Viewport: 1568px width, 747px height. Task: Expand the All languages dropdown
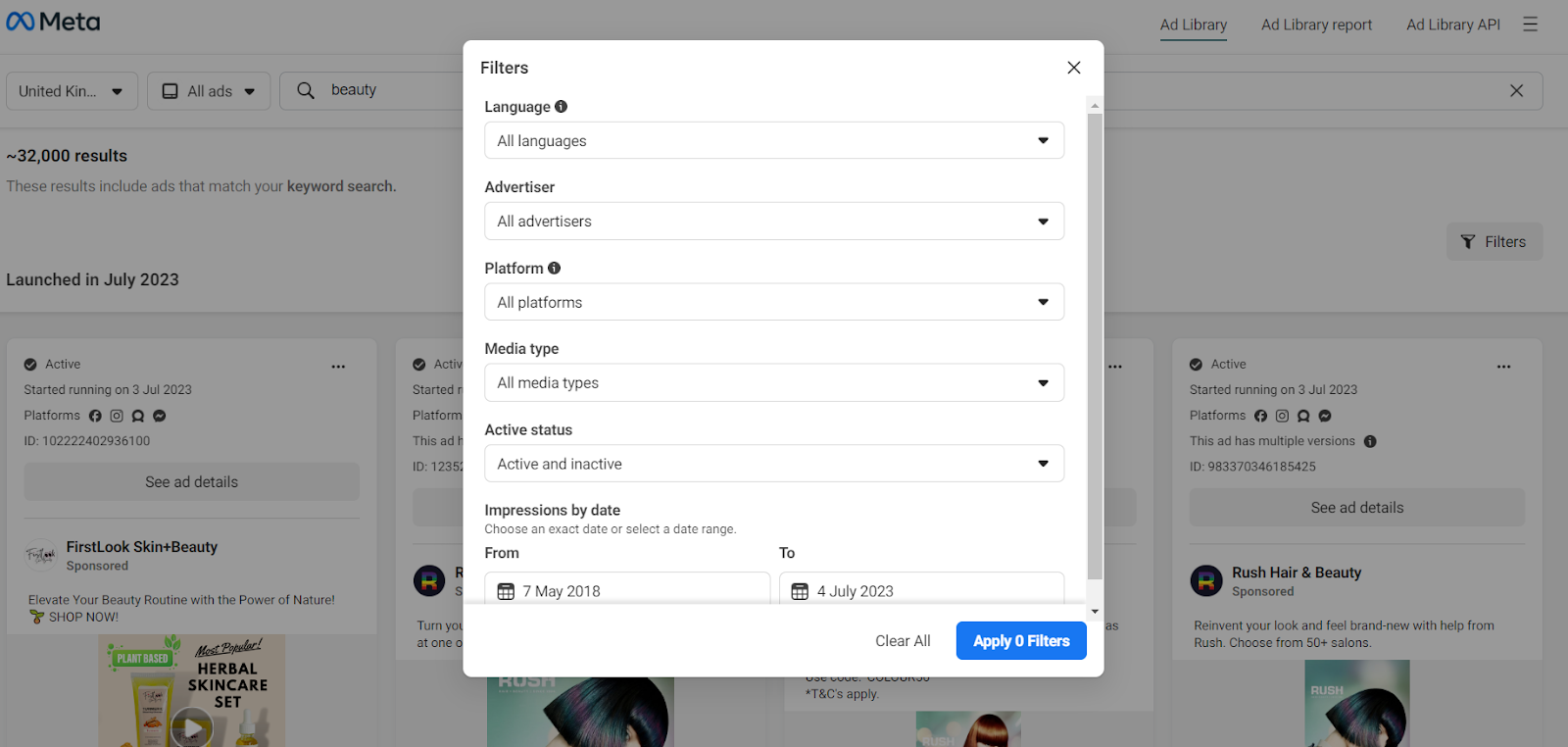pos(774,140)
